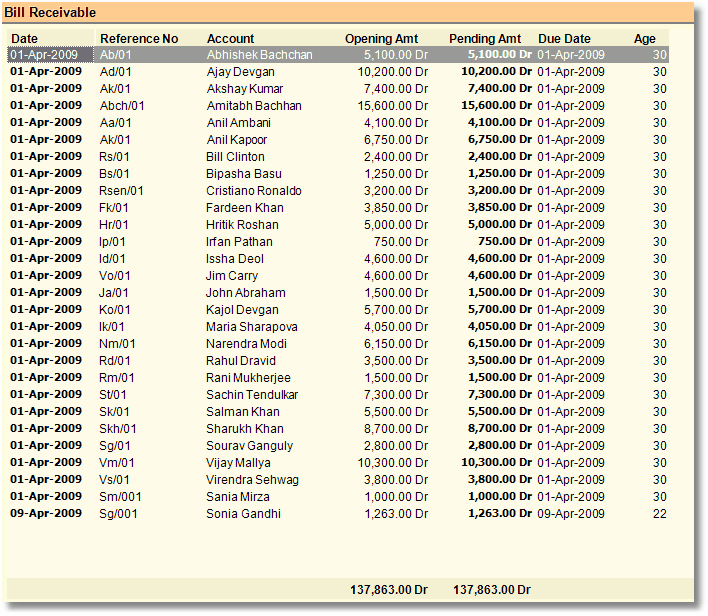Select the Akshay Kumar account entry

245,89
